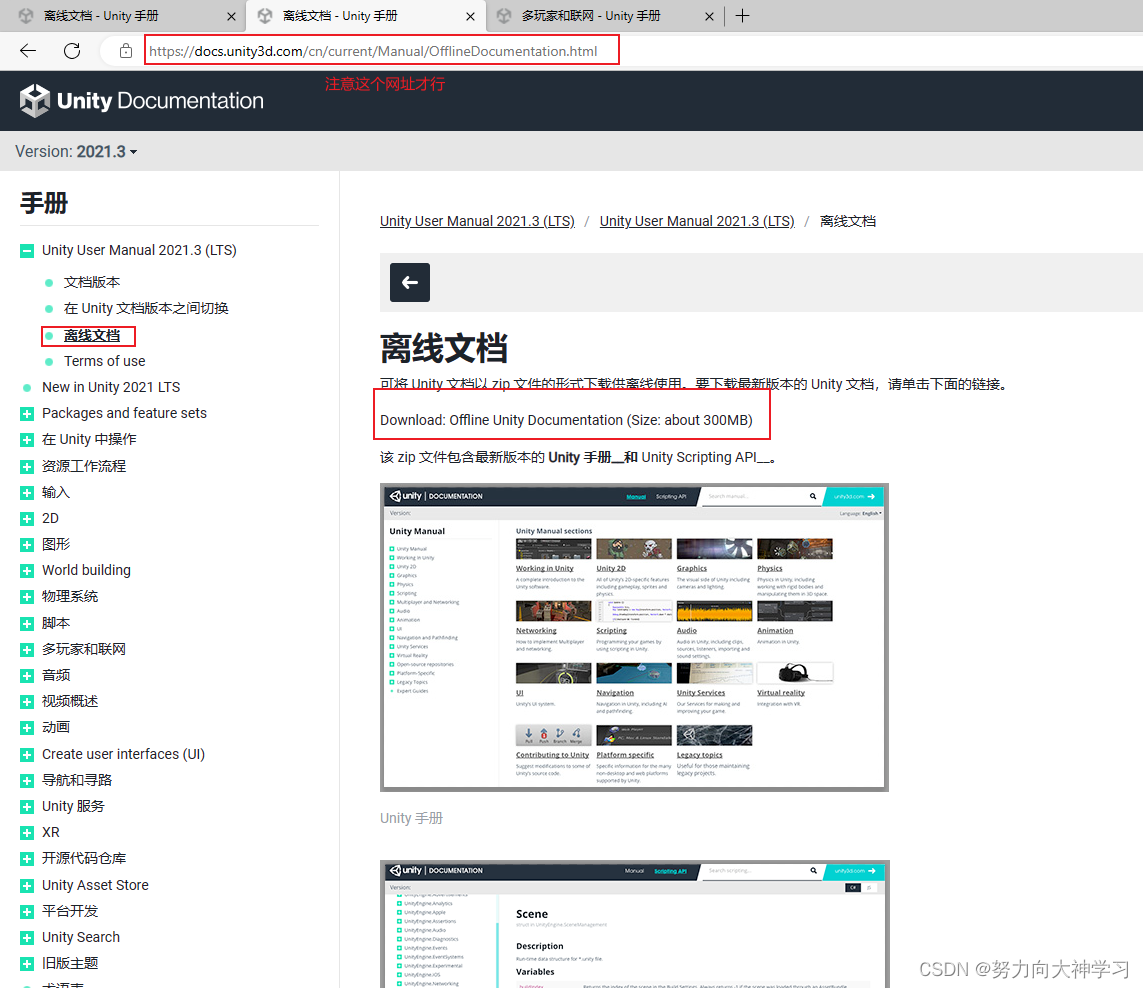
Task: Expand the 平台开发 section
Action: pos(27,911)
